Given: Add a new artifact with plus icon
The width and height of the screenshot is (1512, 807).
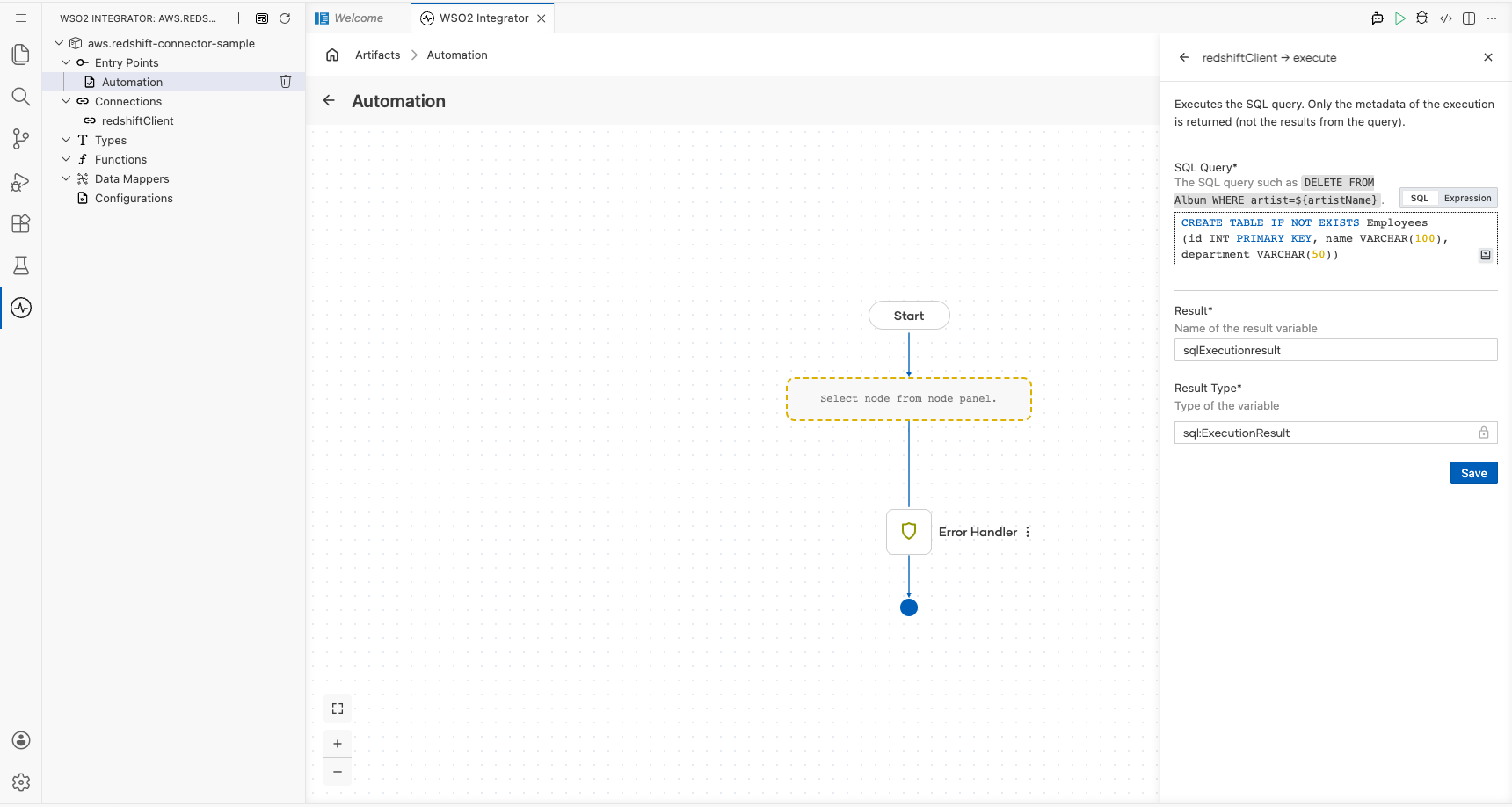Looking at the screenshot, I should (238, 18).
